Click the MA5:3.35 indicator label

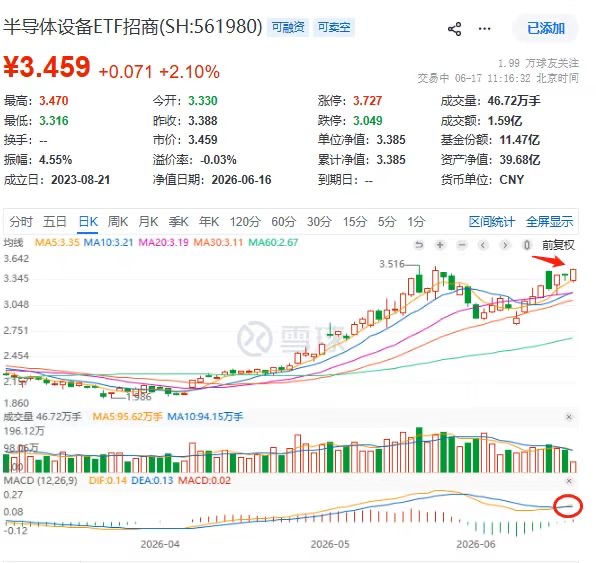[57, 242]
